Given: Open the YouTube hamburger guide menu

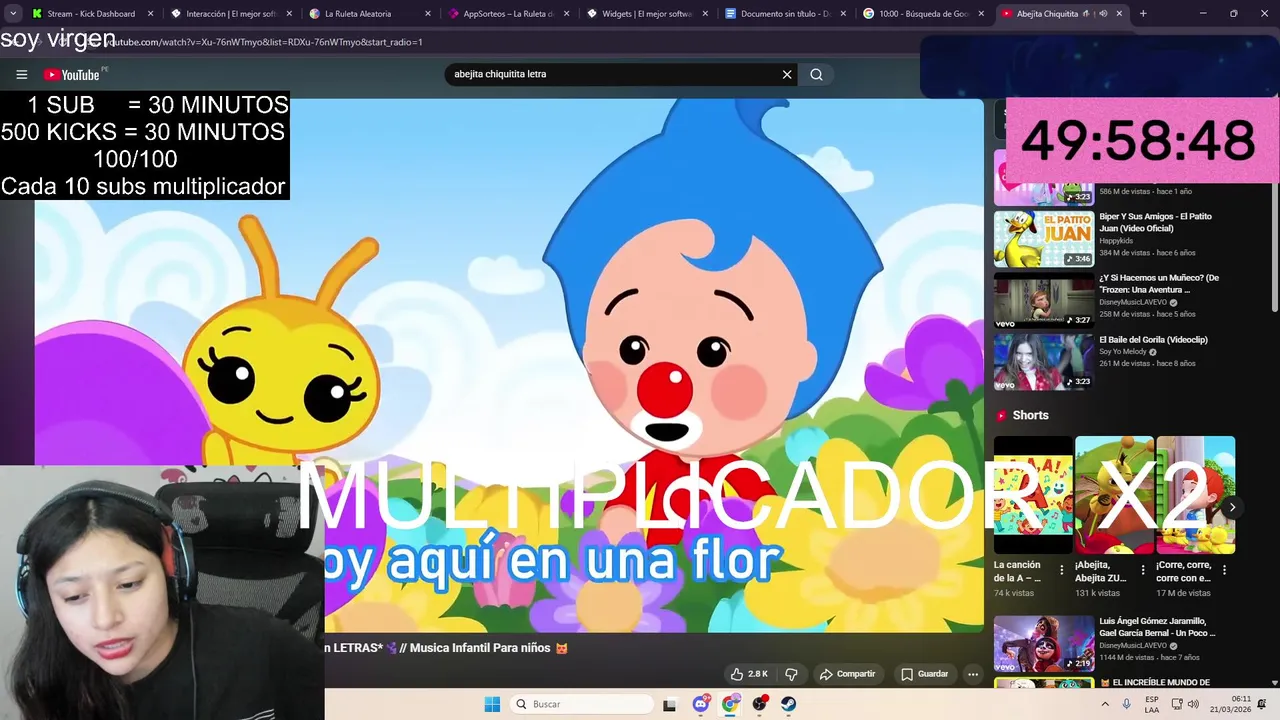Looking at the screenshot, I should (21, 75).
